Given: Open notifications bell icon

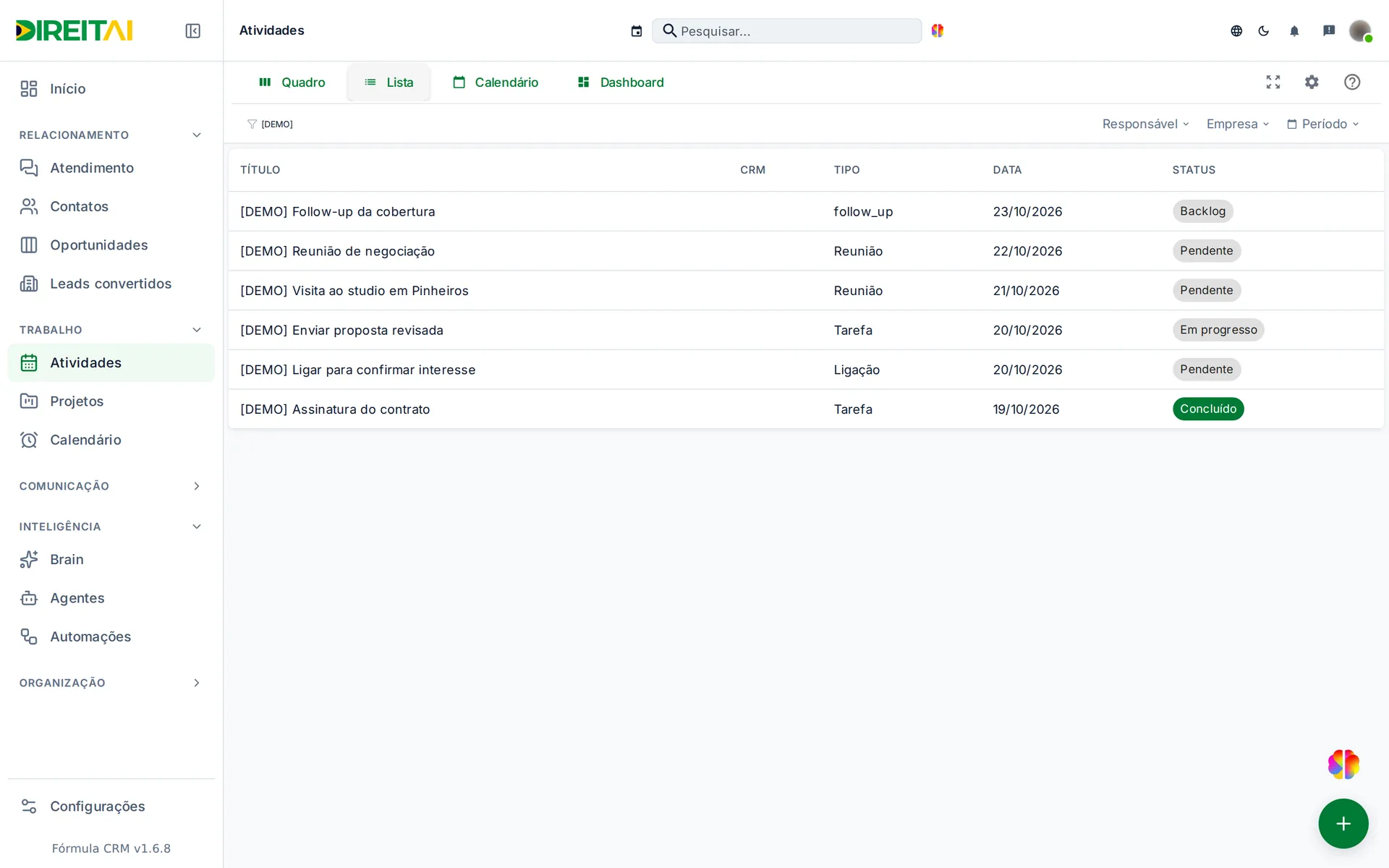Looking at the screenshot, I should click(1294, 30).
